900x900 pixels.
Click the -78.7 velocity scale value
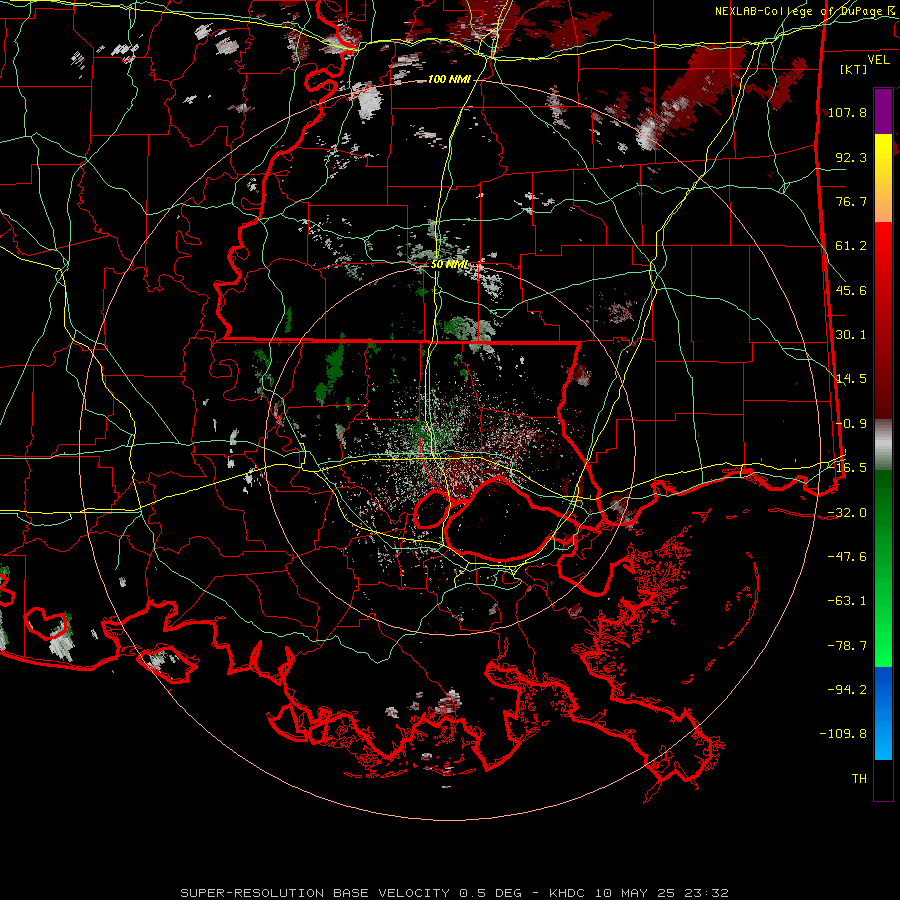pyautogui.click(x=847, y=646)
